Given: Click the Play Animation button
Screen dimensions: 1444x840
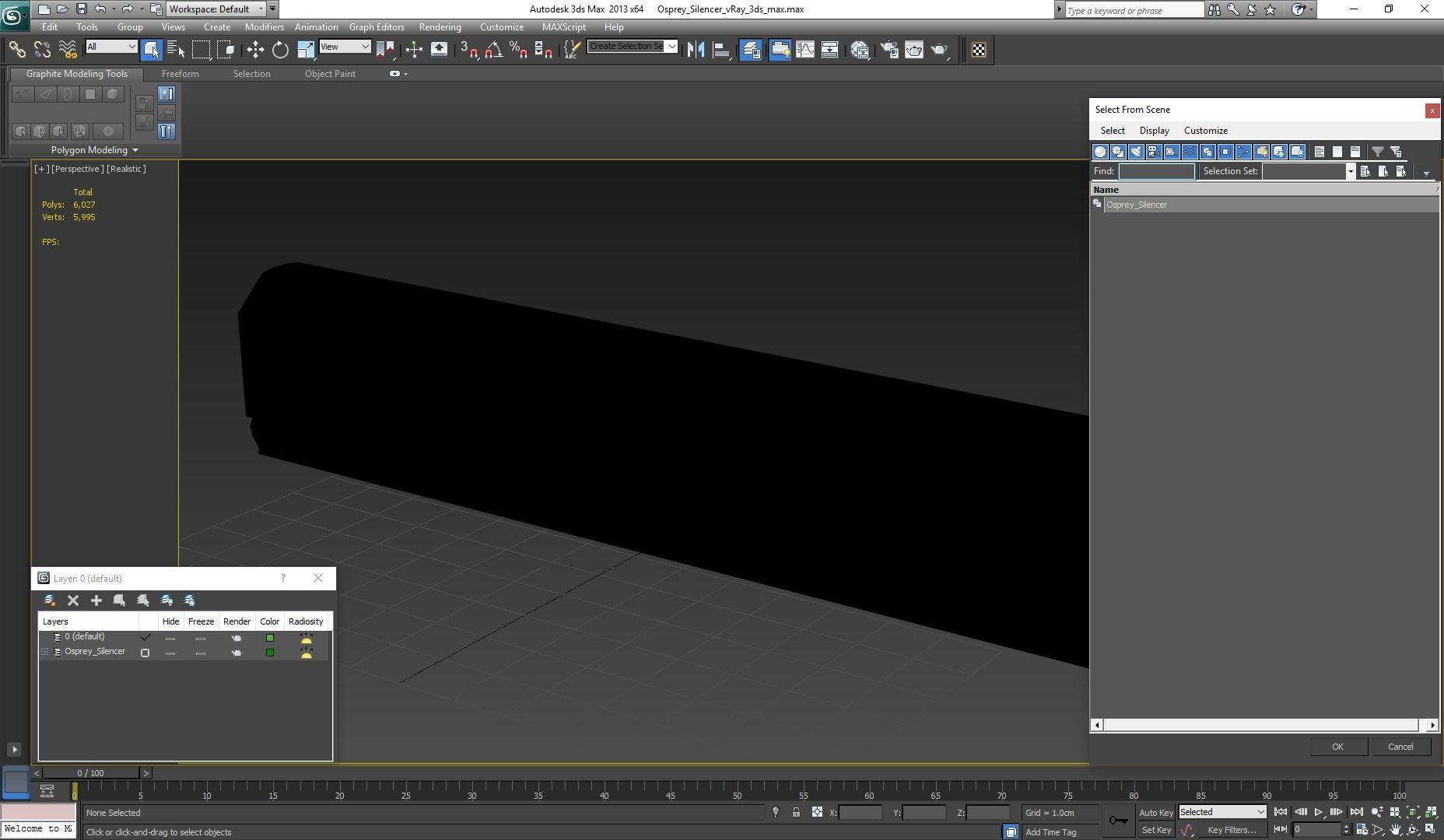Looking at the screenshot, I should [x=1319, y=812].
